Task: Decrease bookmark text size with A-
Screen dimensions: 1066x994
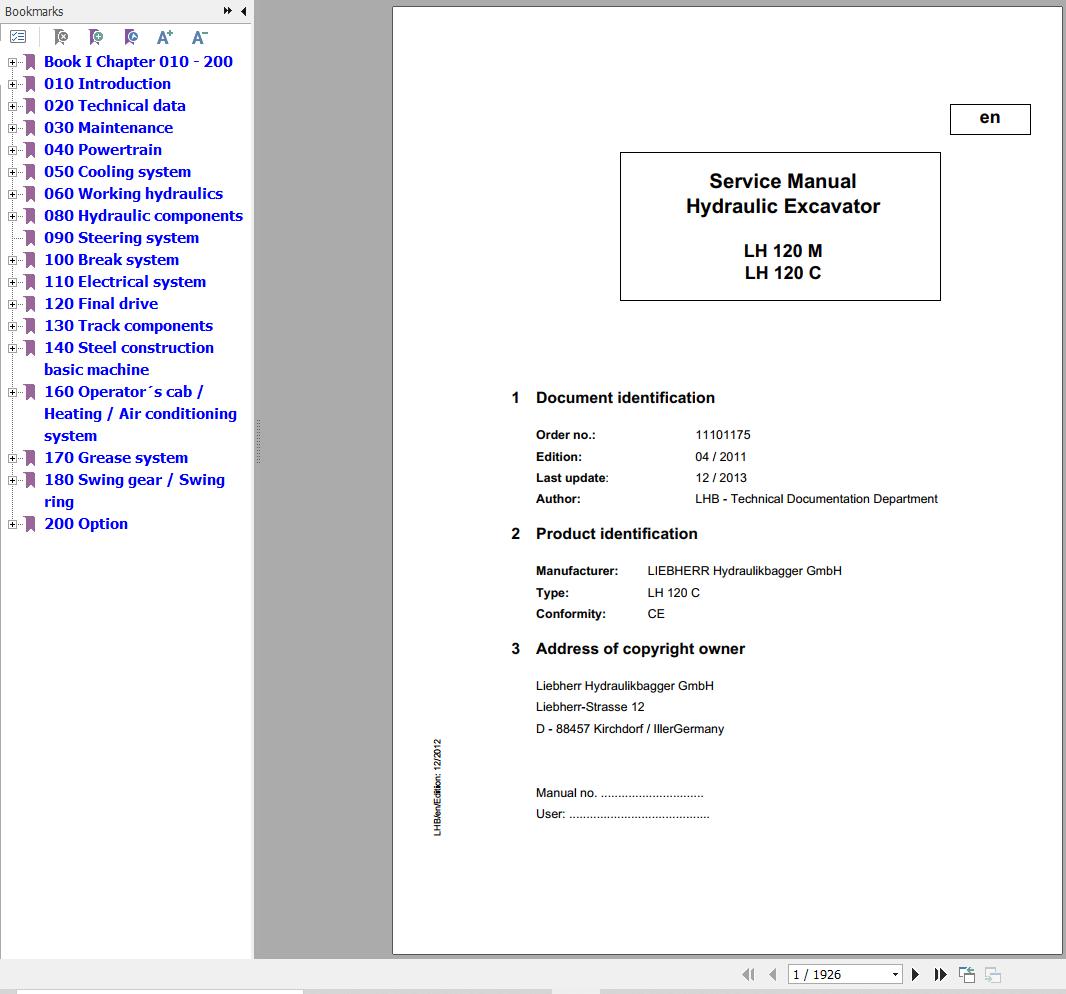Action: click(199, 37)
